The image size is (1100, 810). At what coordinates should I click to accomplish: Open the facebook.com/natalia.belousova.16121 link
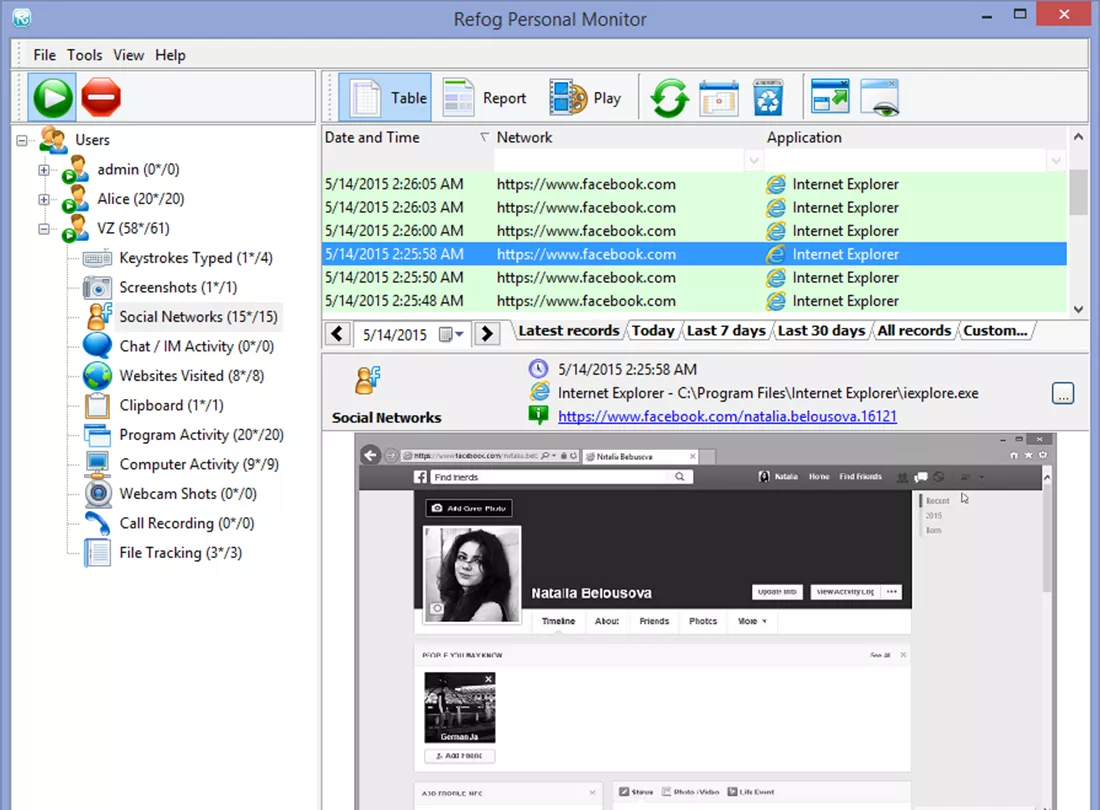pos(727,417)
